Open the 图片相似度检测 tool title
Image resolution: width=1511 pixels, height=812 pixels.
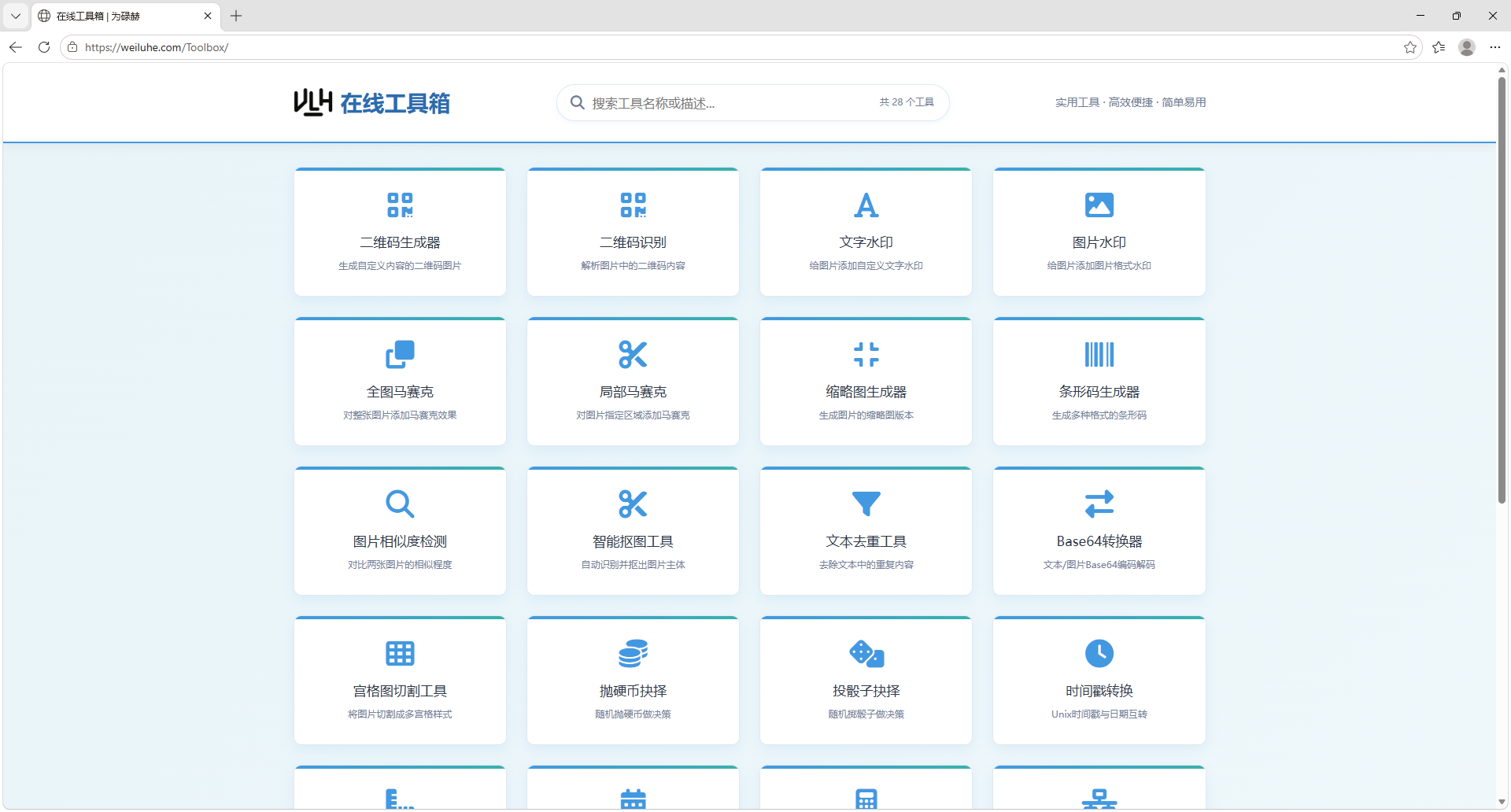click(x=400, y=541)
